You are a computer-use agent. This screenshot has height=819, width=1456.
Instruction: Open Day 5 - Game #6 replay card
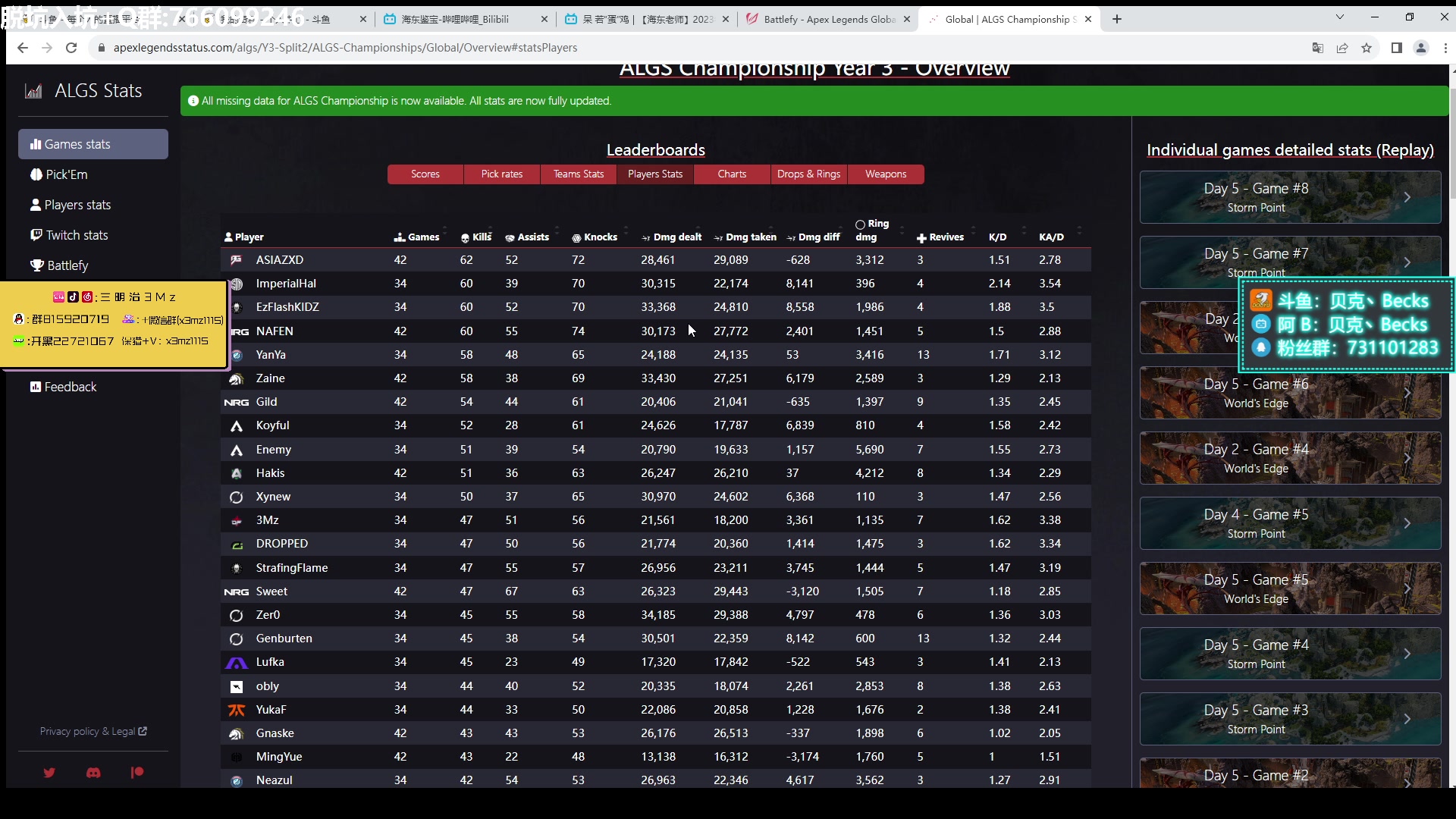pos(1290,393)
